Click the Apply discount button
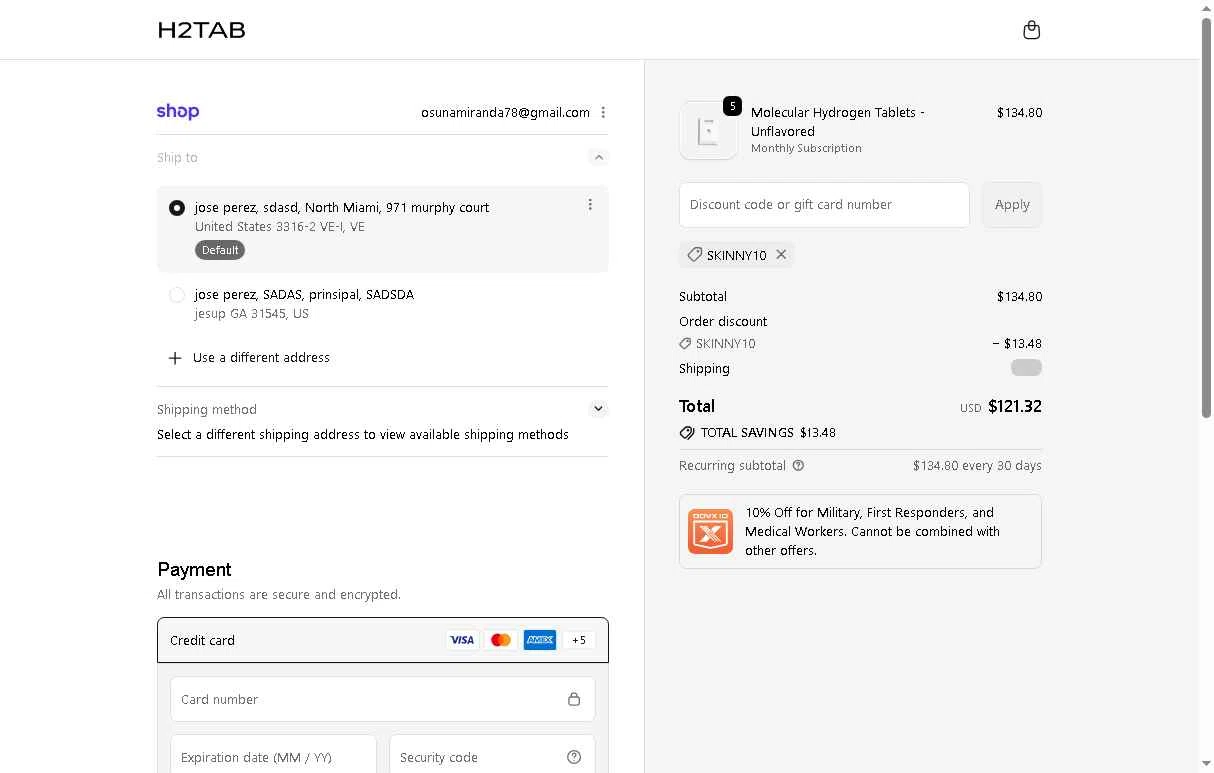This screenshot has height=773, width=1214. tap(1012, 205)
